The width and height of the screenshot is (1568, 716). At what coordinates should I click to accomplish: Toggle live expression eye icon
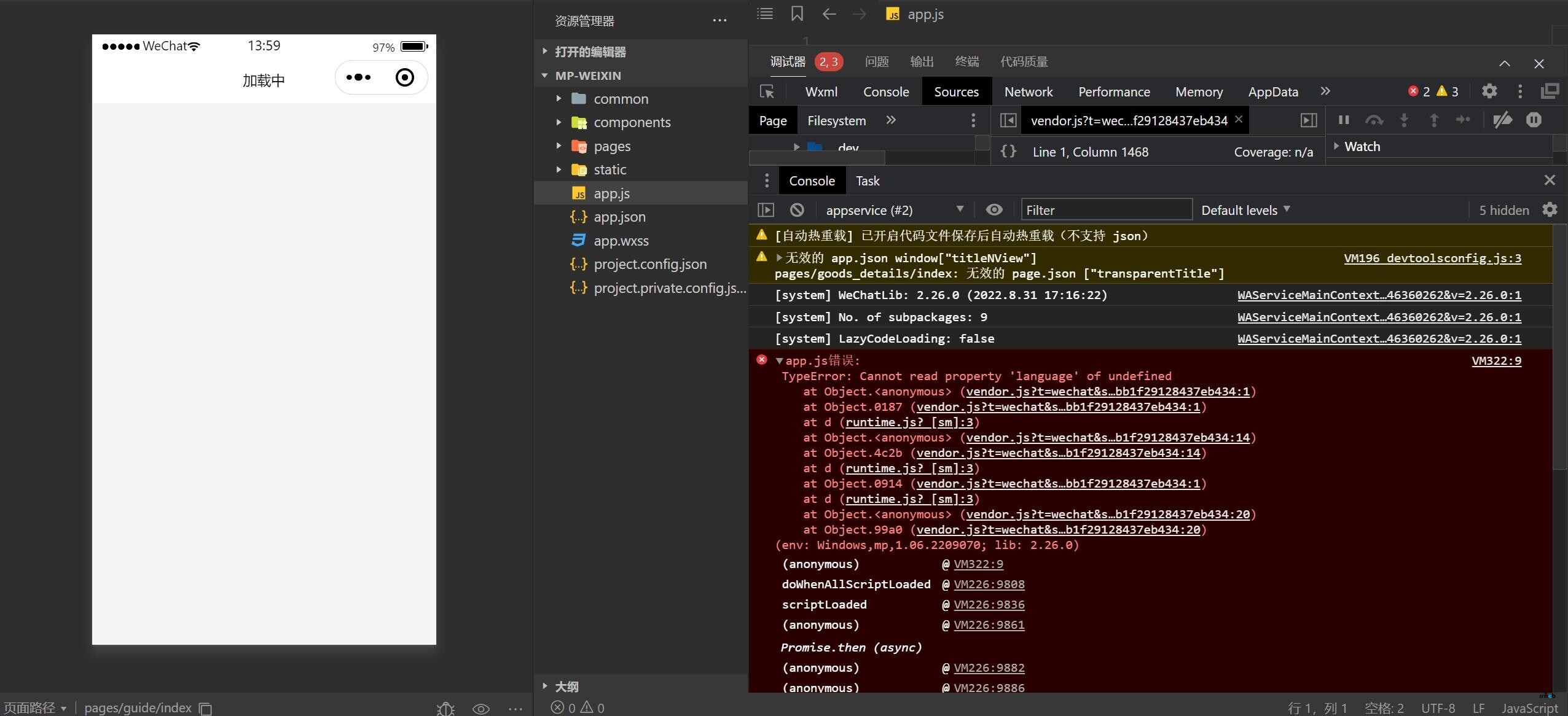point(994,210)
